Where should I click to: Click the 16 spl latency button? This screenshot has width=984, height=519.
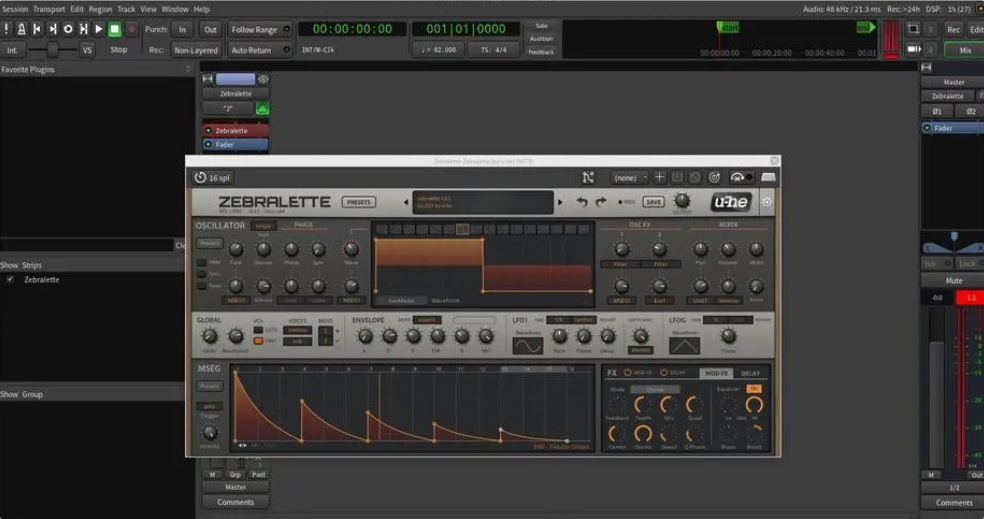pyautogui.click(x=212, y=178)
